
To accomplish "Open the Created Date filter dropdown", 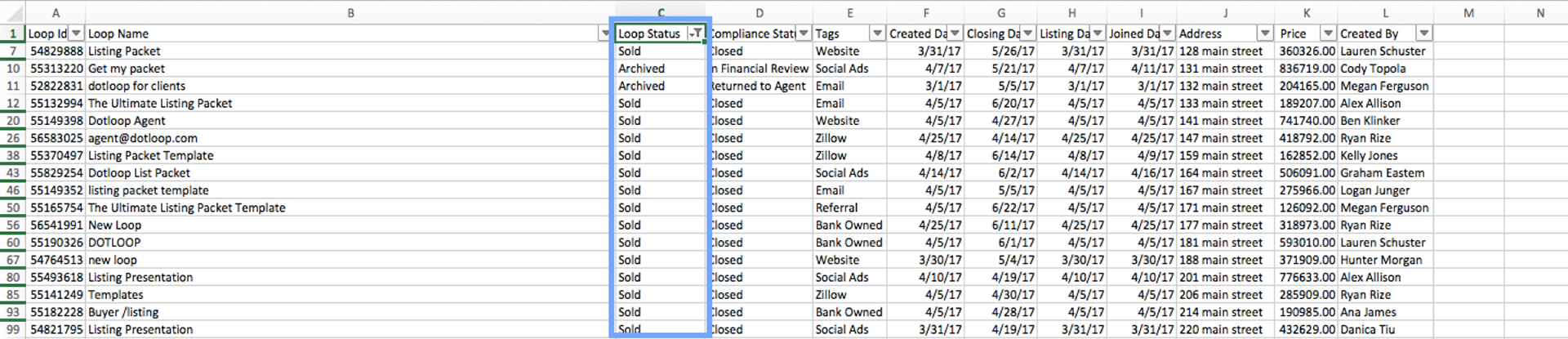I will 955,33.
